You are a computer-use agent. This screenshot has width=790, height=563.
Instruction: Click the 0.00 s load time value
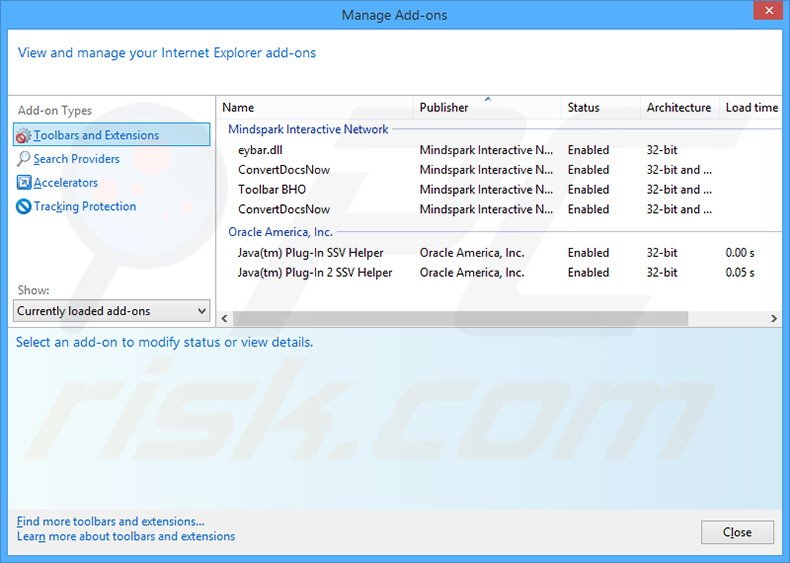pos(740,253)
